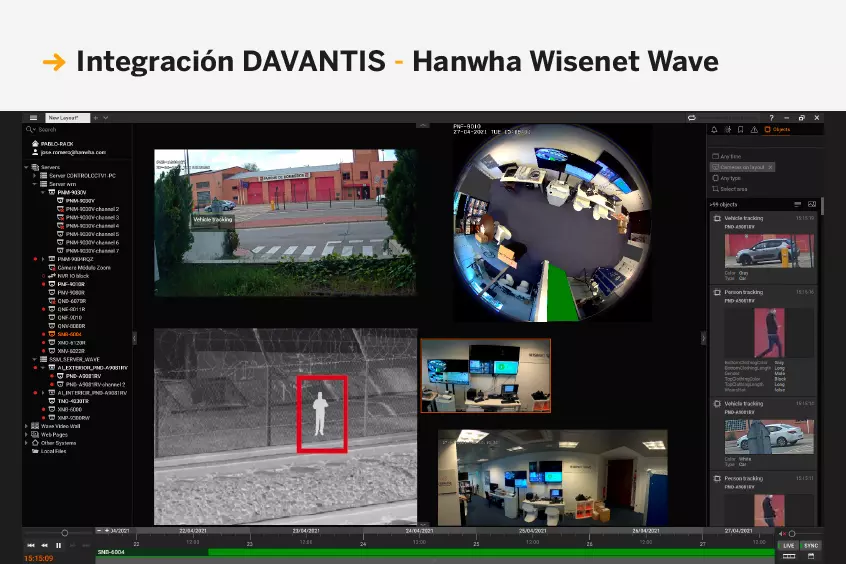This screenshot has height=564, width=846.
Task: Open the search filter magnifier dropdown
Action: 30,130
